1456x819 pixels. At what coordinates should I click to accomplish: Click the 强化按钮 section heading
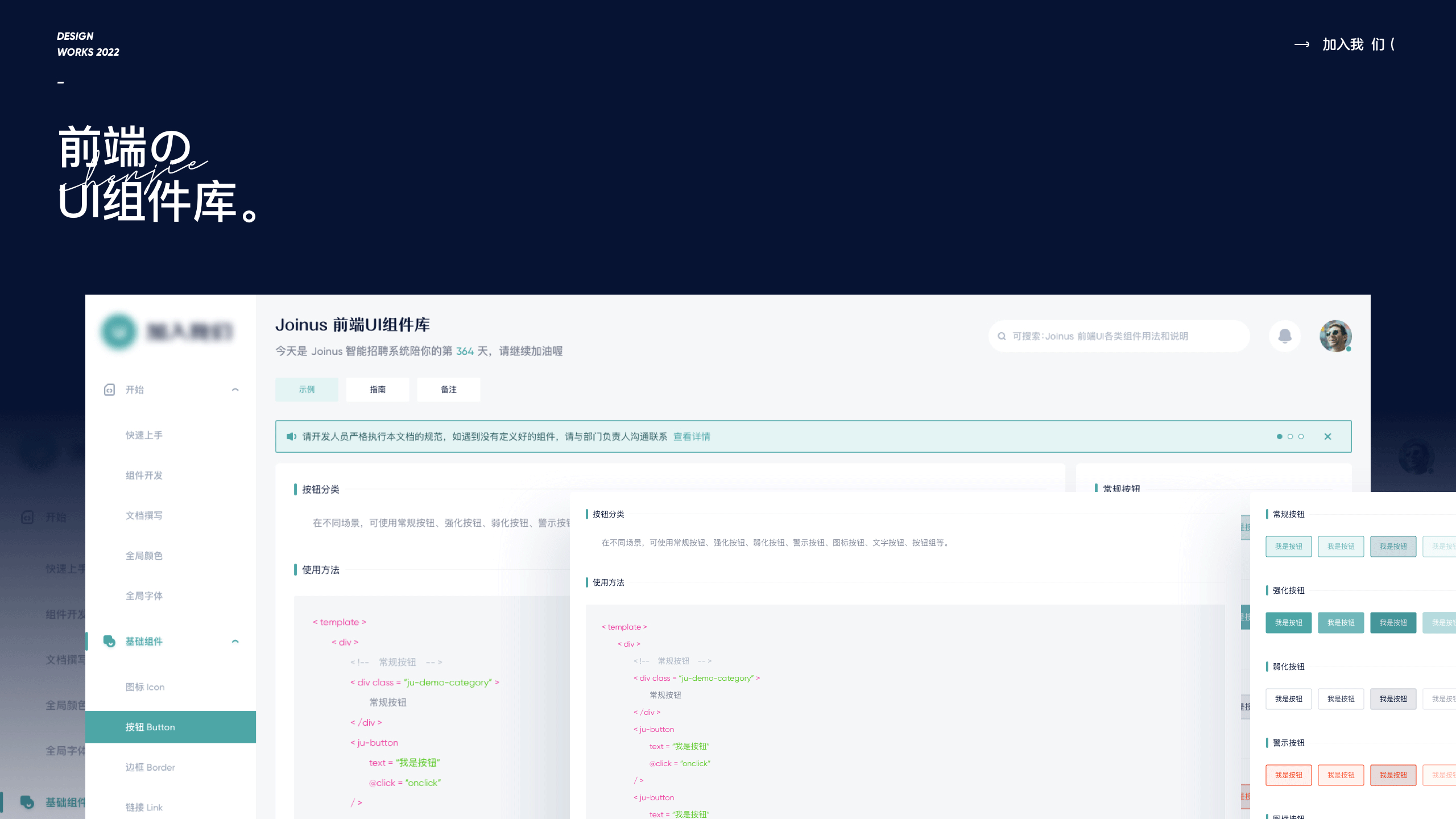(1288, 590)
